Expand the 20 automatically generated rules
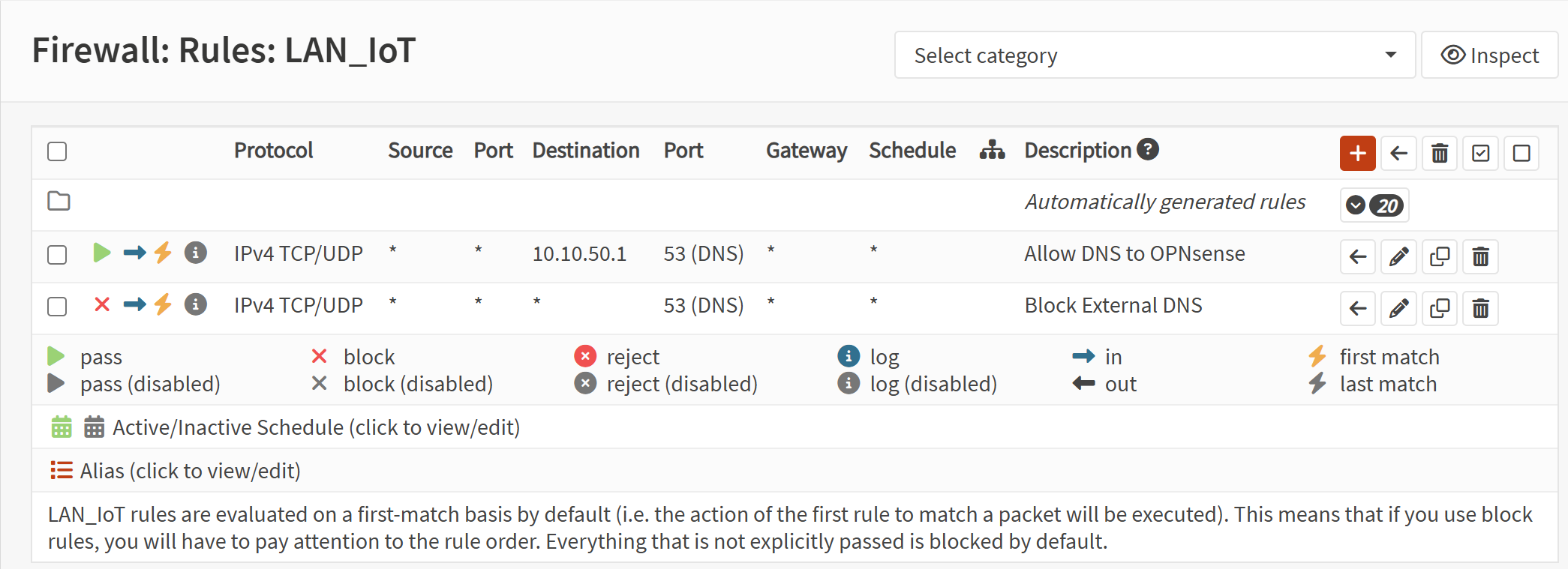The width and height of the screenshot is (1568, 569). [x=1374, y=205]
